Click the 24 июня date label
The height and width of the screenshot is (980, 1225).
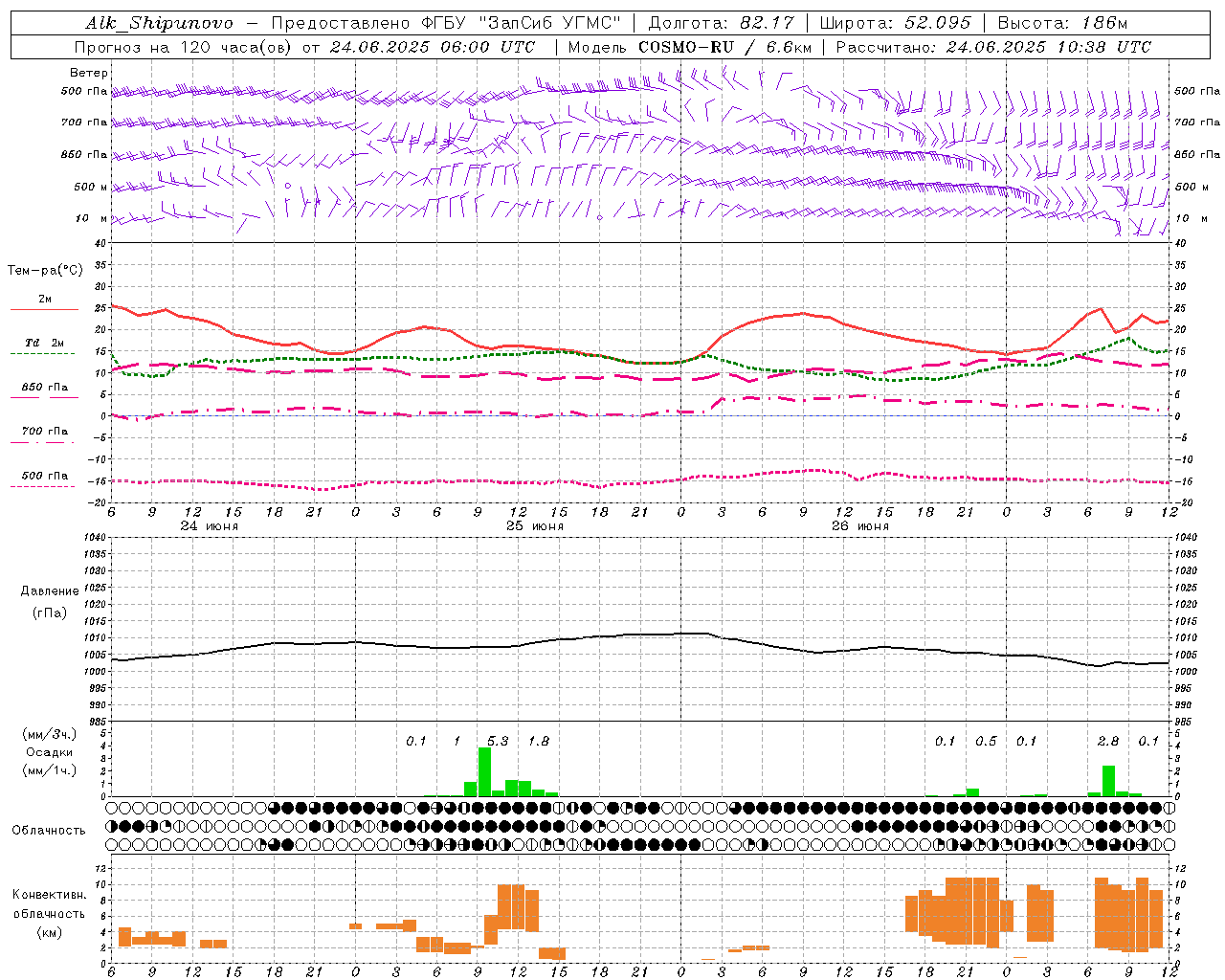point(209,526)
